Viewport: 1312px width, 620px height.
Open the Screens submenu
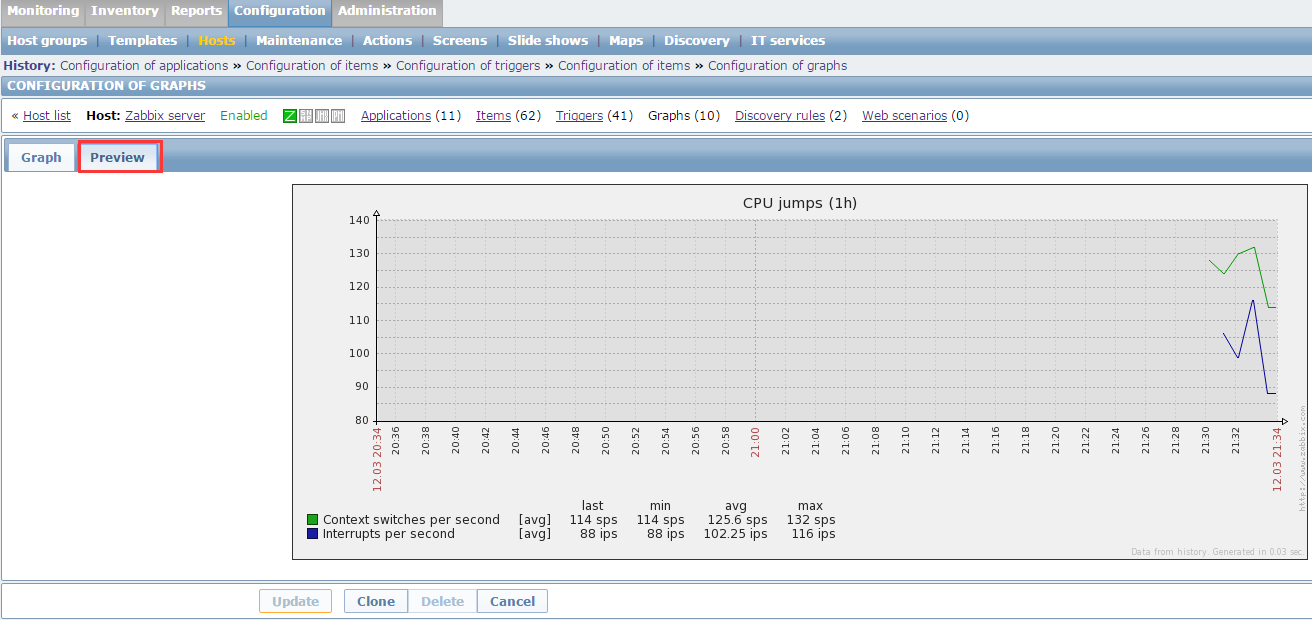(x=460, y=41)
